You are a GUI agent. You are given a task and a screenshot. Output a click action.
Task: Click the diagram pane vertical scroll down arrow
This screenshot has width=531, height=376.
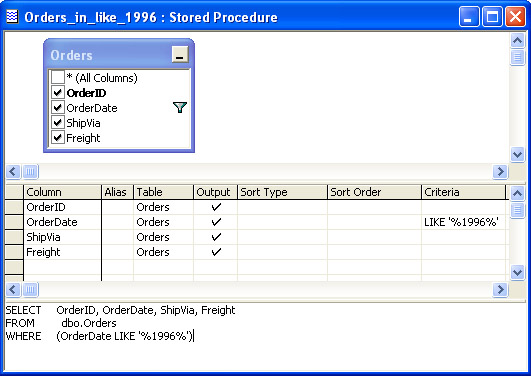pyautogui.click(x=517, y=155)
